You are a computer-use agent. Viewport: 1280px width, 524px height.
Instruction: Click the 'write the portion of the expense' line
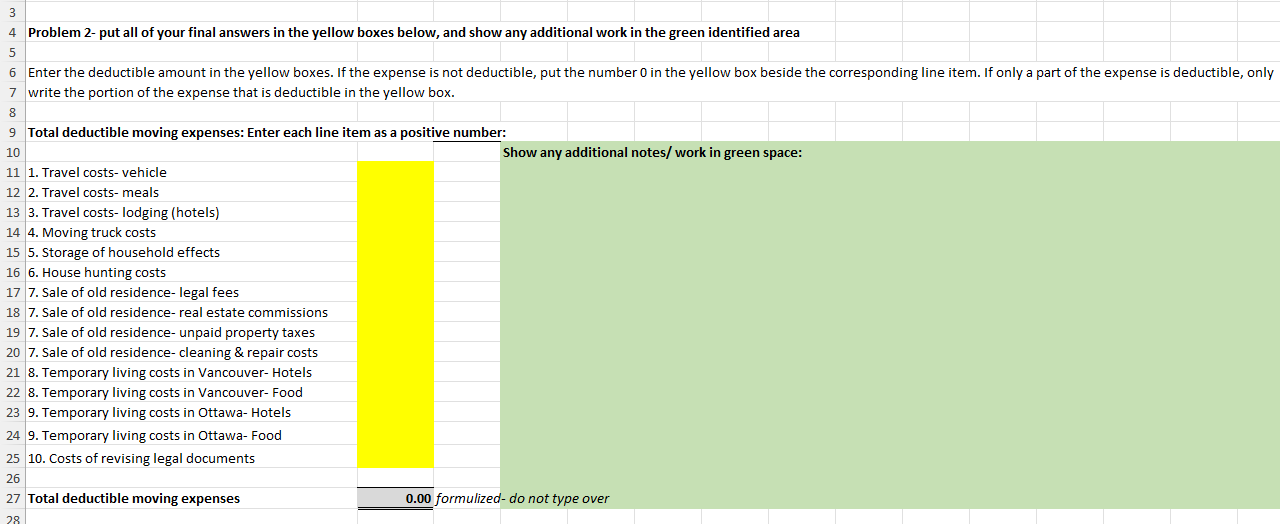pos(241,92)
